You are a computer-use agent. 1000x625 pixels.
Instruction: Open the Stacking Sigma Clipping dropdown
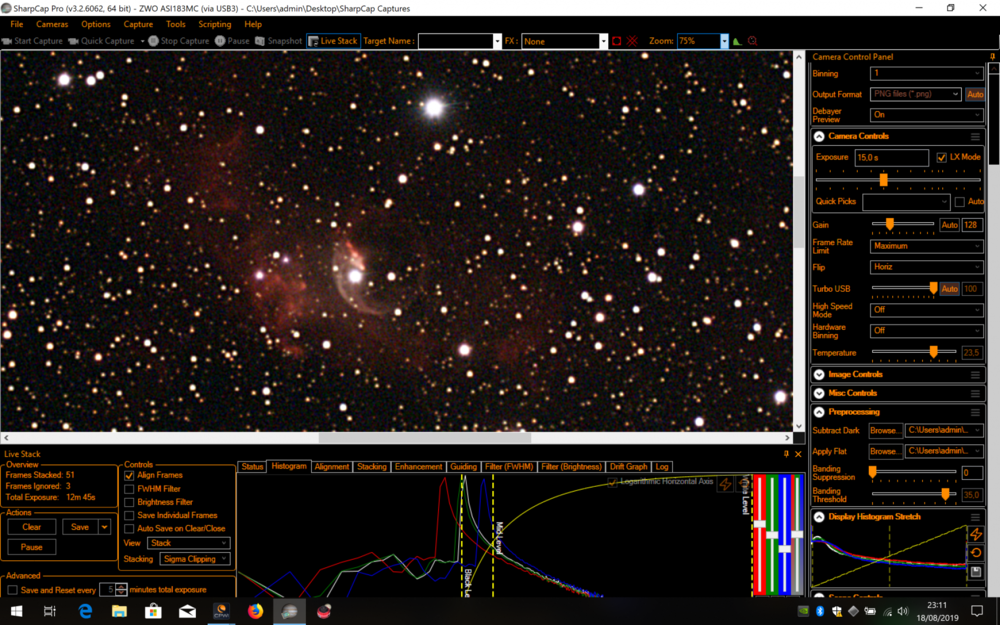195,559
